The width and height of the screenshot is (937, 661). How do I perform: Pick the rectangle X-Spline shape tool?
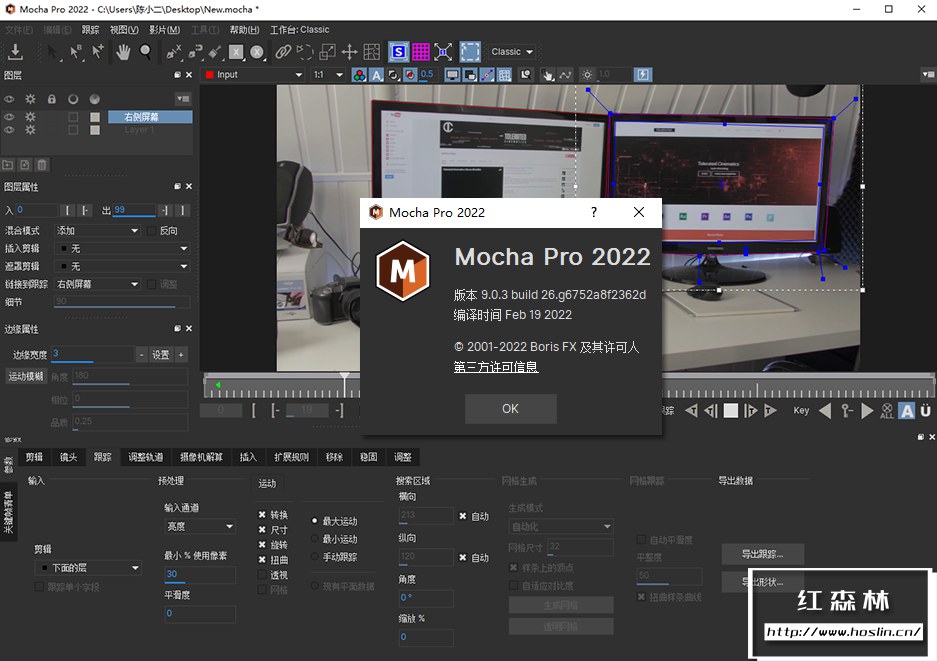(236, 52)
